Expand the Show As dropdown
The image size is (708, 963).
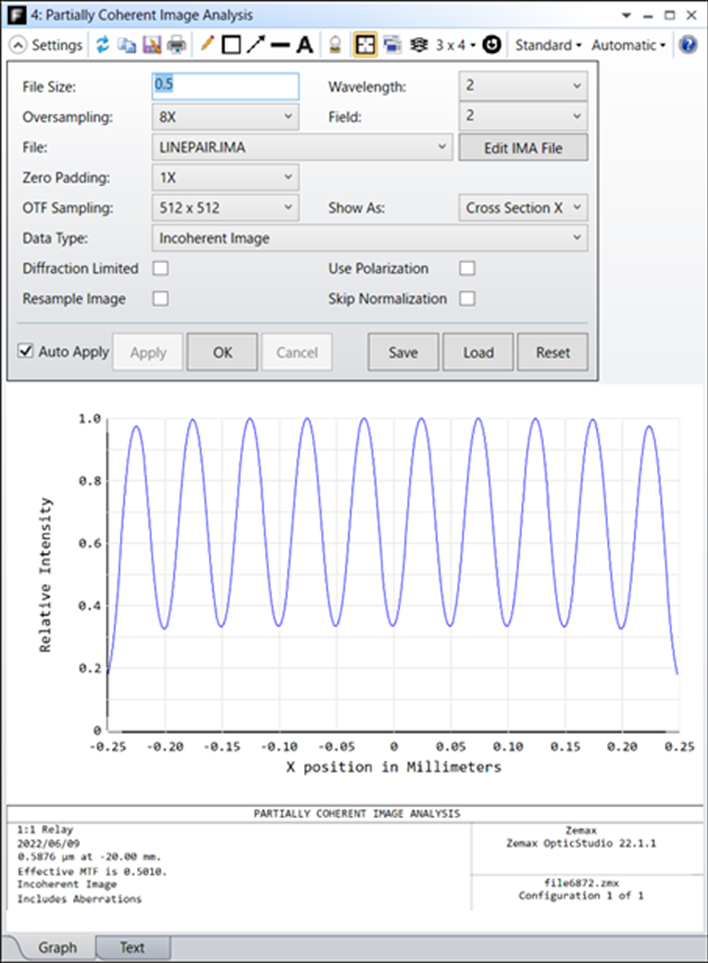(x=522, y=208)
